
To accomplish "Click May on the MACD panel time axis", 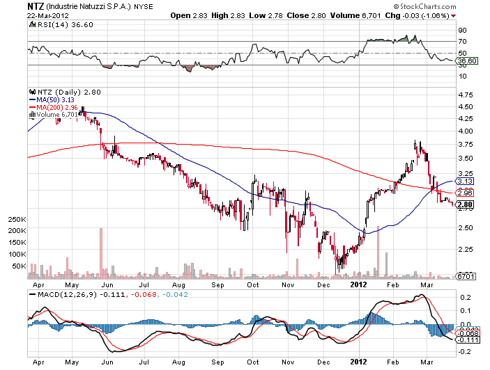I will (72, 362).
